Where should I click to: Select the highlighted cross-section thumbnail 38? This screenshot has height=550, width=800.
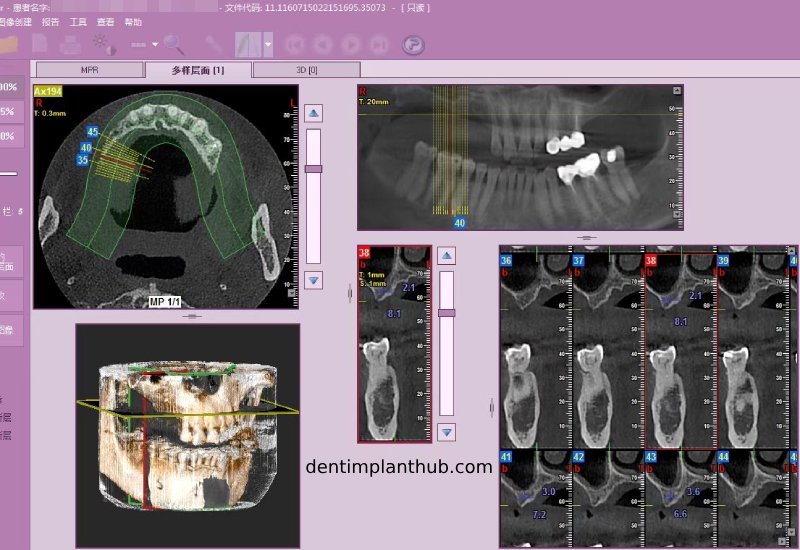(681, 351)
